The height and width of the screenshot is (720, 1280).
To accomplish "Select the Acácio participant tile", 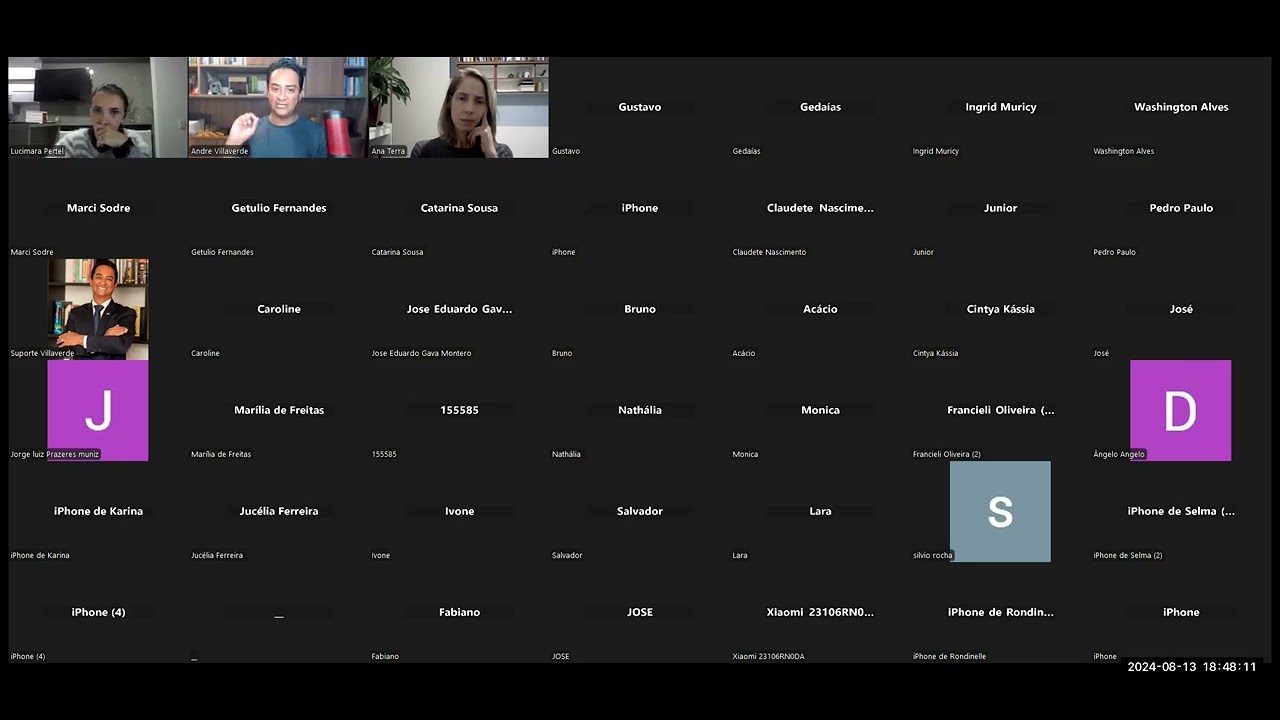I will tap(820, 309).
